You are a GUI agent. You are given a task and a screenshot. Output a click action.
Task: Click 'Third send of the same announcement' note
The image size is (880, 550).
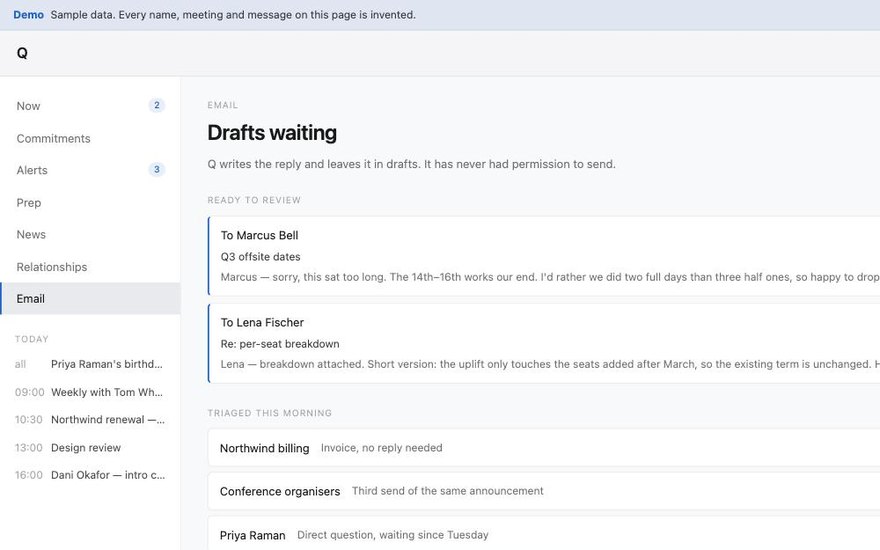tap(448, 491)
